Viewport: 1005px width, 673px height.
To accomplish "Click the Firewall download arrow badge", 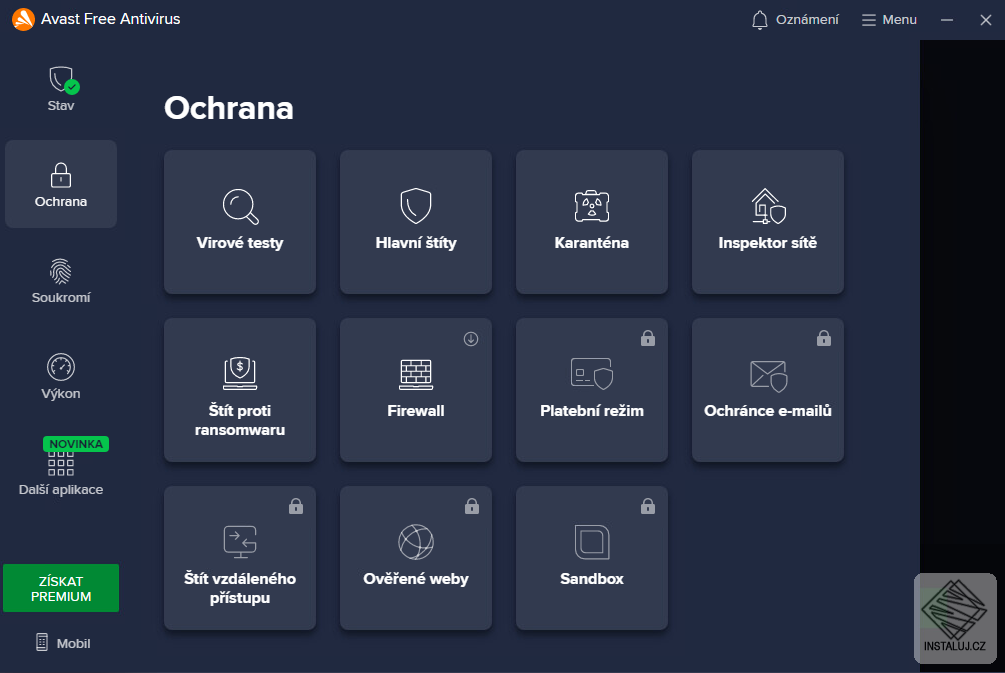I will [x=471, y=339].
